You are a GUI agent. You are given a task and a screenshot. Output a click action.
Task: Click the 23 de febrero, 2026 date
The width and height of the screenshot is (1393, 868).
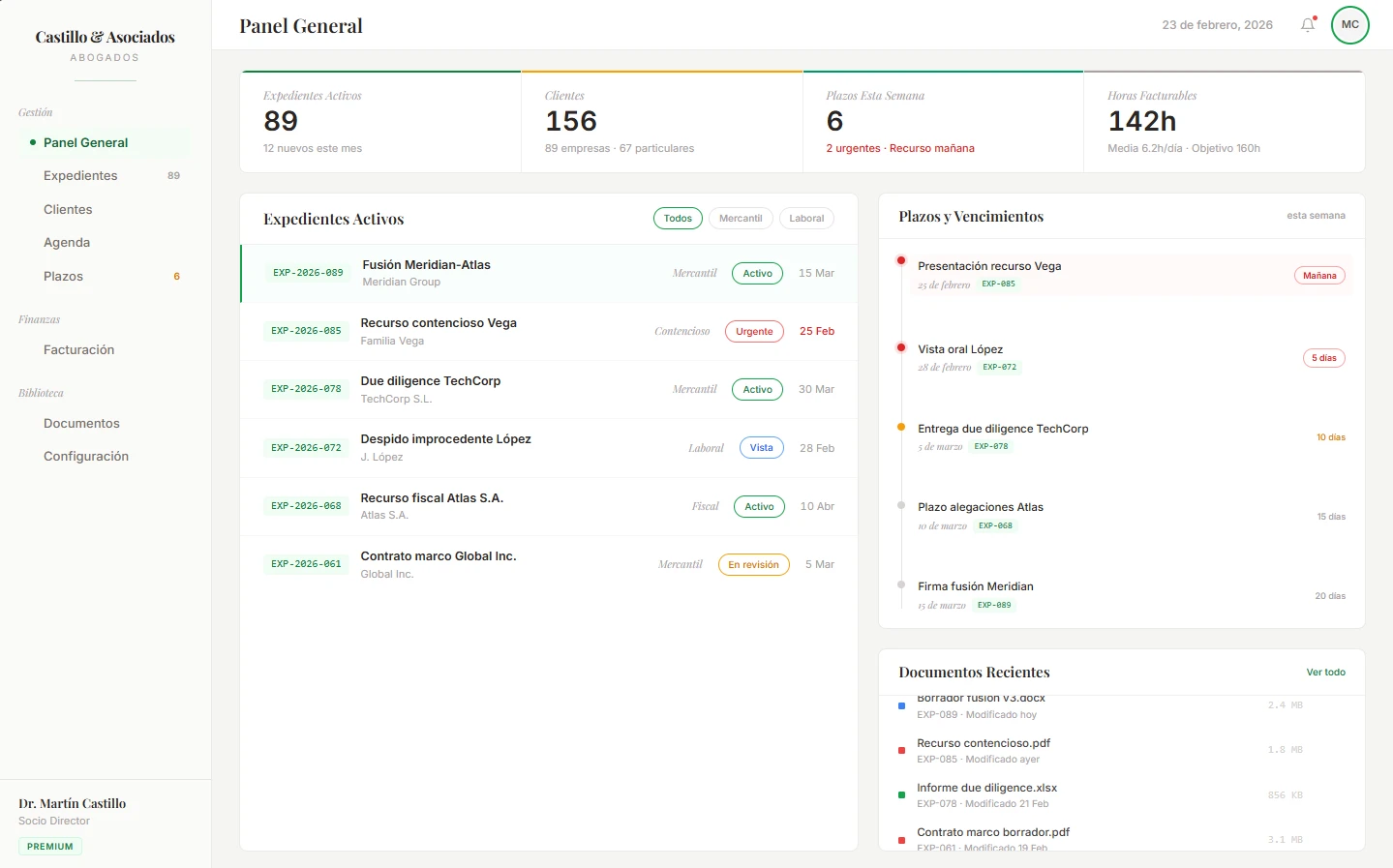[1217, 25]
